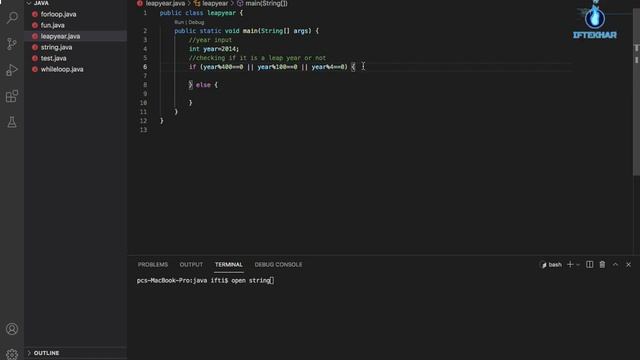Viewport: 640px width, 360px height.
Task: Open the Source Control view
Action: (12, 44)
